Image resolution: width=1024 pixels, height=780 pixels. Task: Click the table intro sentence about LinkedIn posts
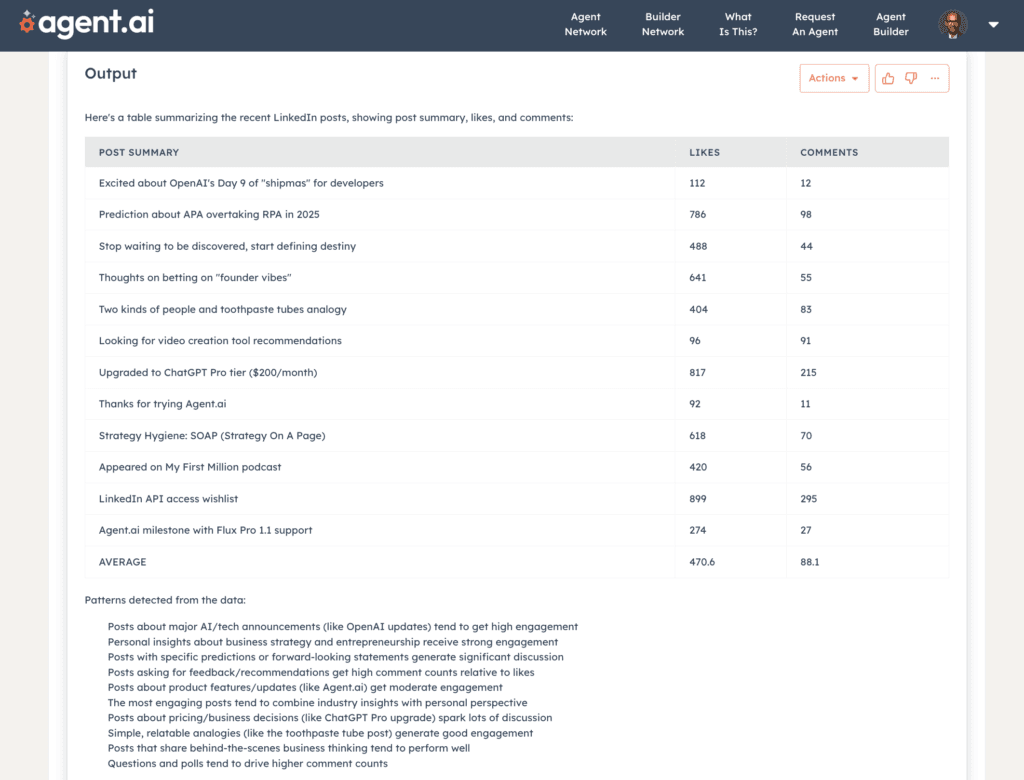[328, 118]
